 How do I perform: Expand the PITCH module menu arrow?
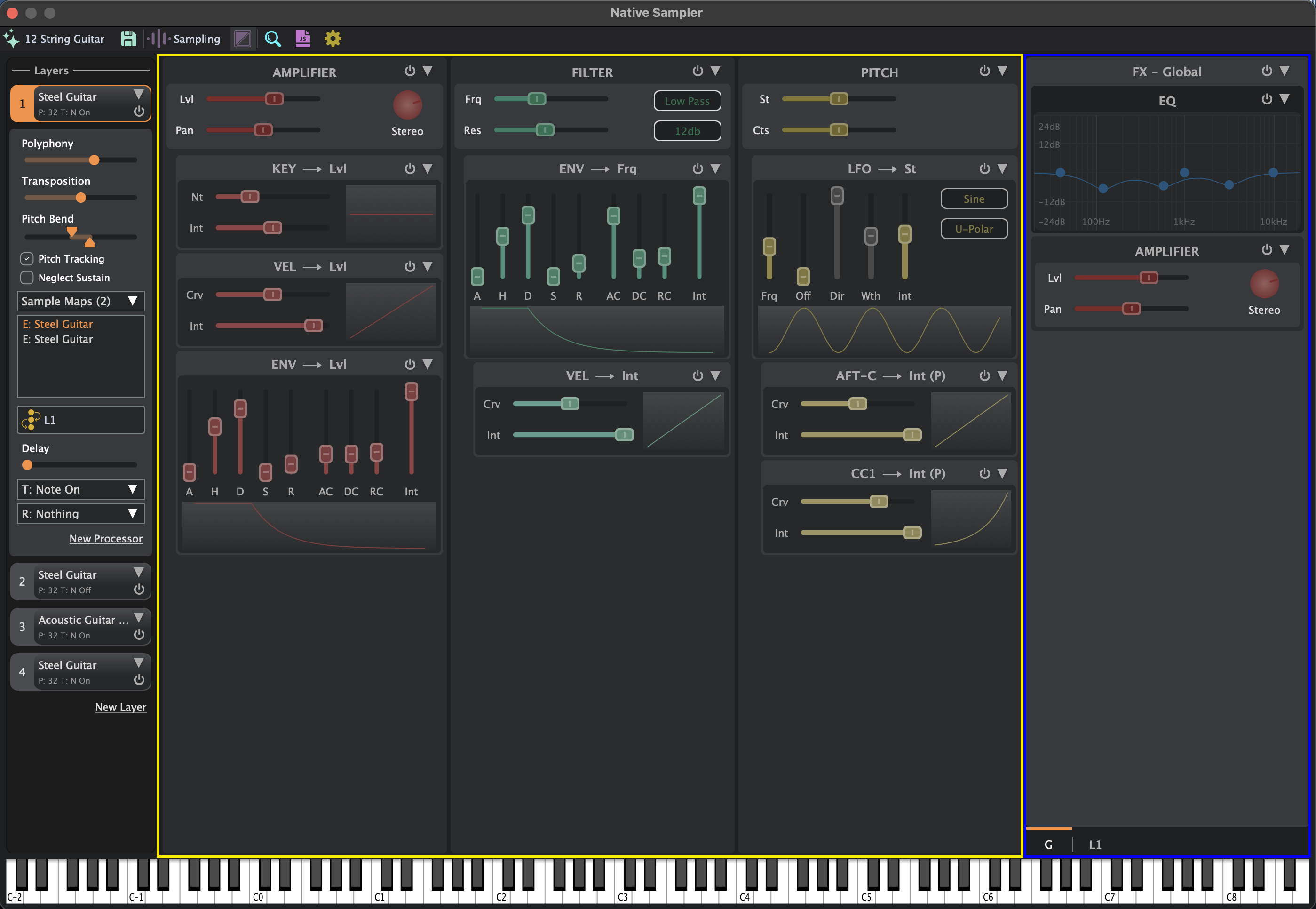[x=1002, y=71]
